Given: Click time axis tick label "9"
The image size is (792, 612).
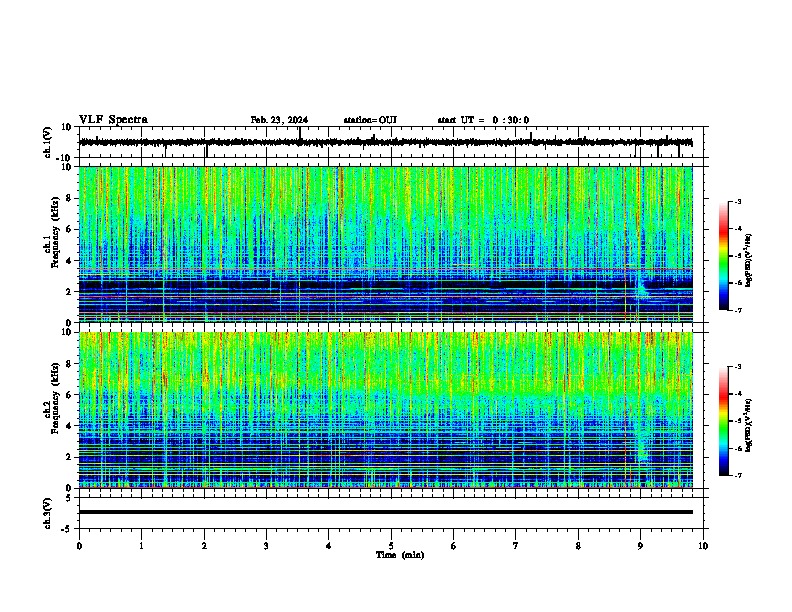Looking at the screenshot, I should [640, 546].
